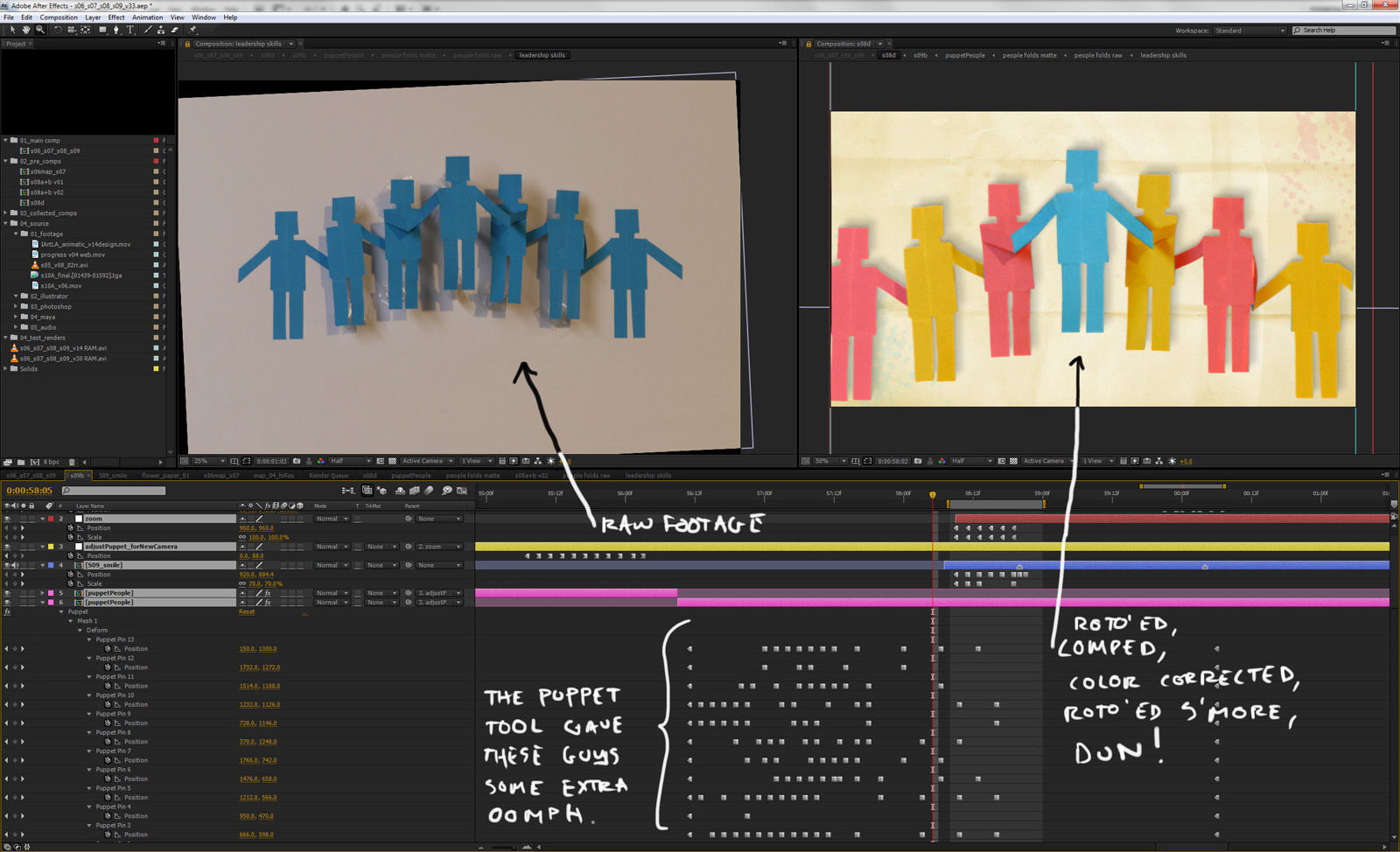This screenshot has width=1400, height=852.
Task: Select the Puppet Pin tool
Action: coord(192,30)
